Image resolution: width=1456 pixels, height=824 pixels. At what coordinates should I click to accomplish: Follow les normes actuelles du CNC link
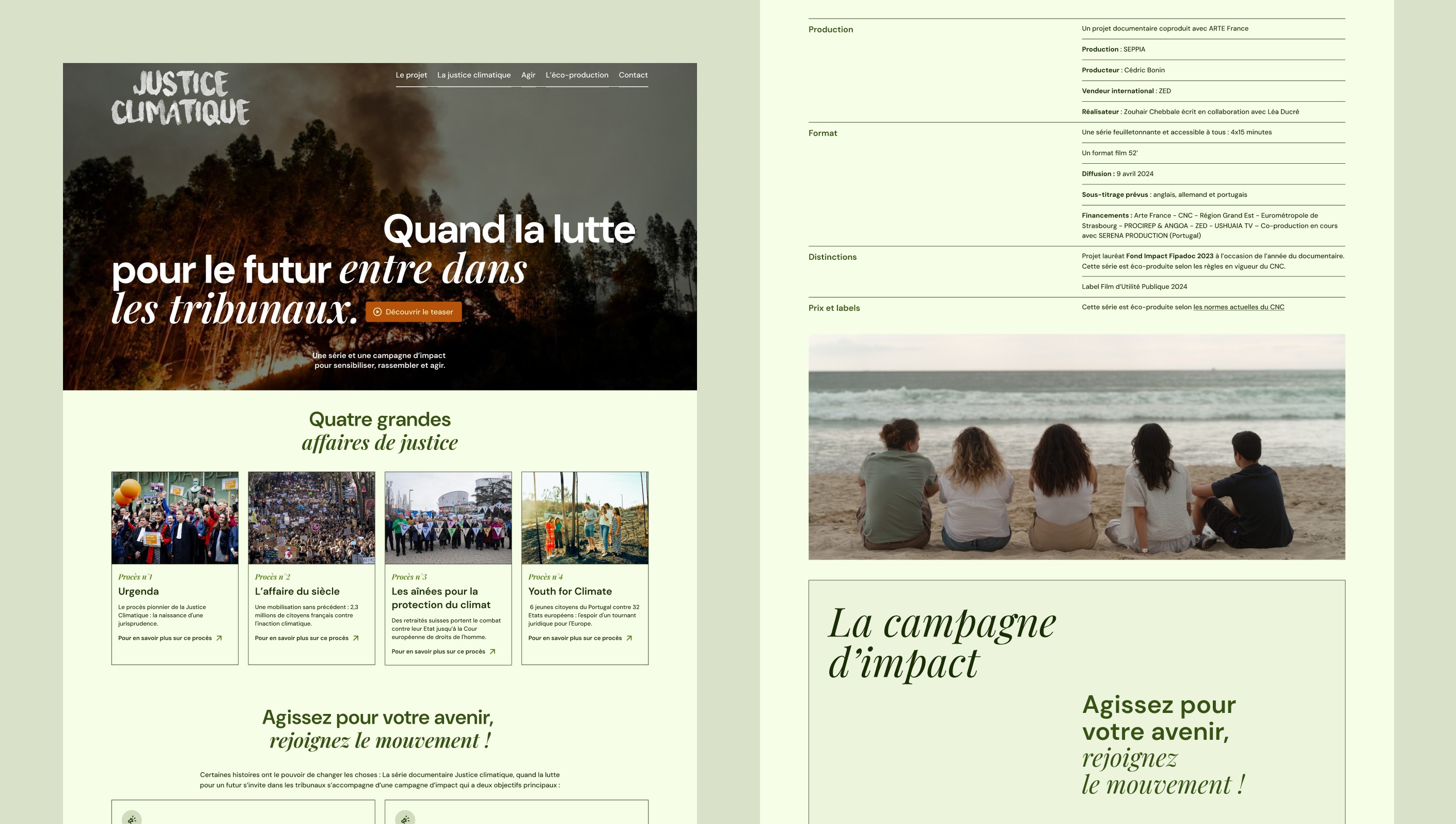pos(1238,307)
